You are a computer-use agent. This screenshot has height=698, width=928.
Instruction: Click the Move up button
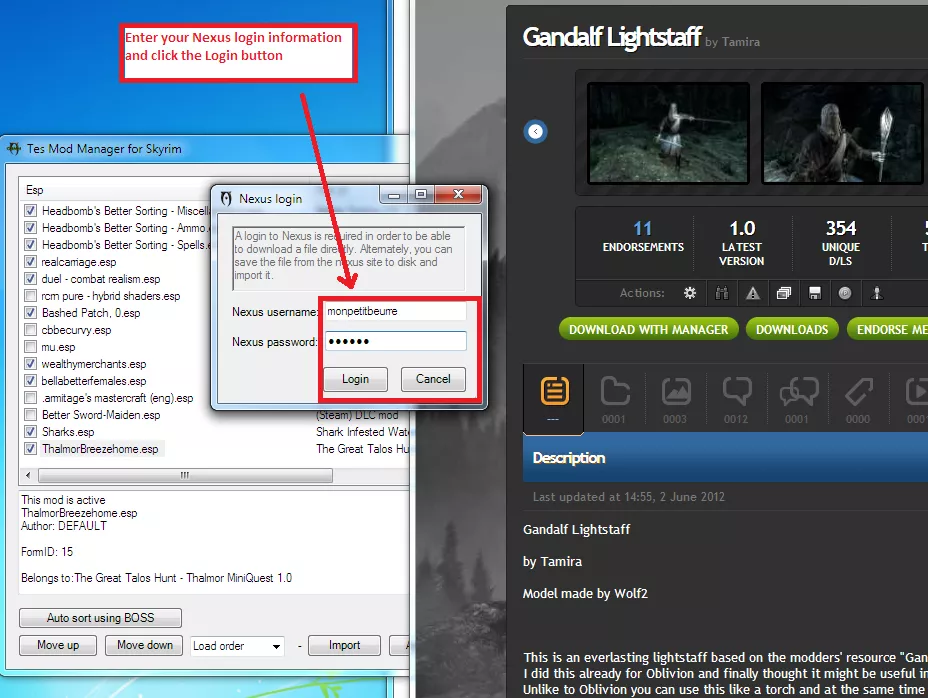pyautogui.click(x=58, y=645)
